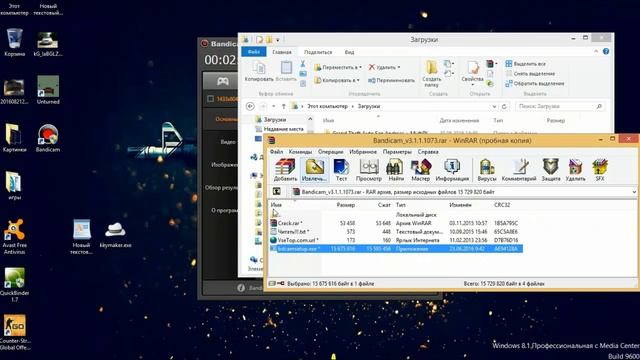Open the Просмотр viewer in WinRAR
This screenshot has height=360, width=640.
(x=369, y=169)
